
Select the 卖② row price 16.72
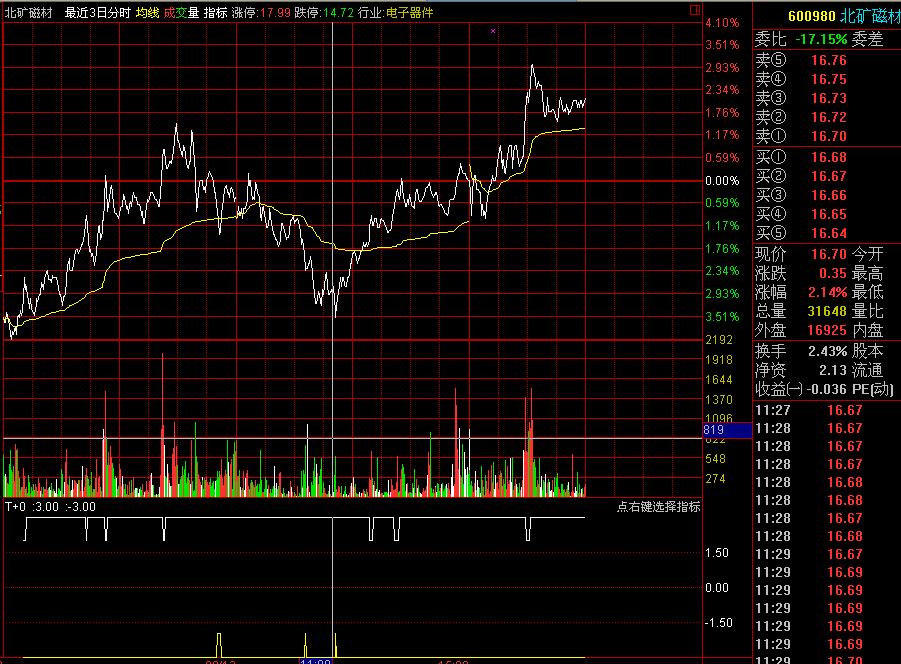(x=829, y=117)
